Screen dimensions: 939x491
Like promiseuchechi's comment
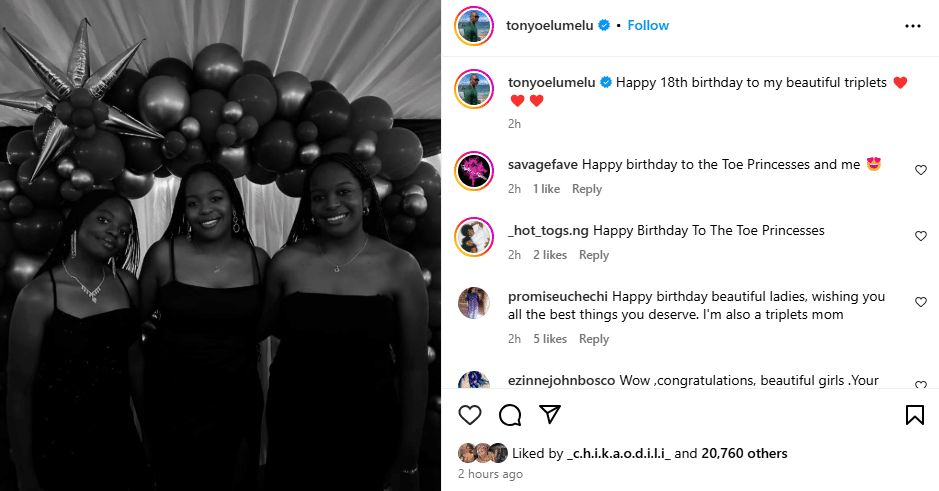point(921,302)
